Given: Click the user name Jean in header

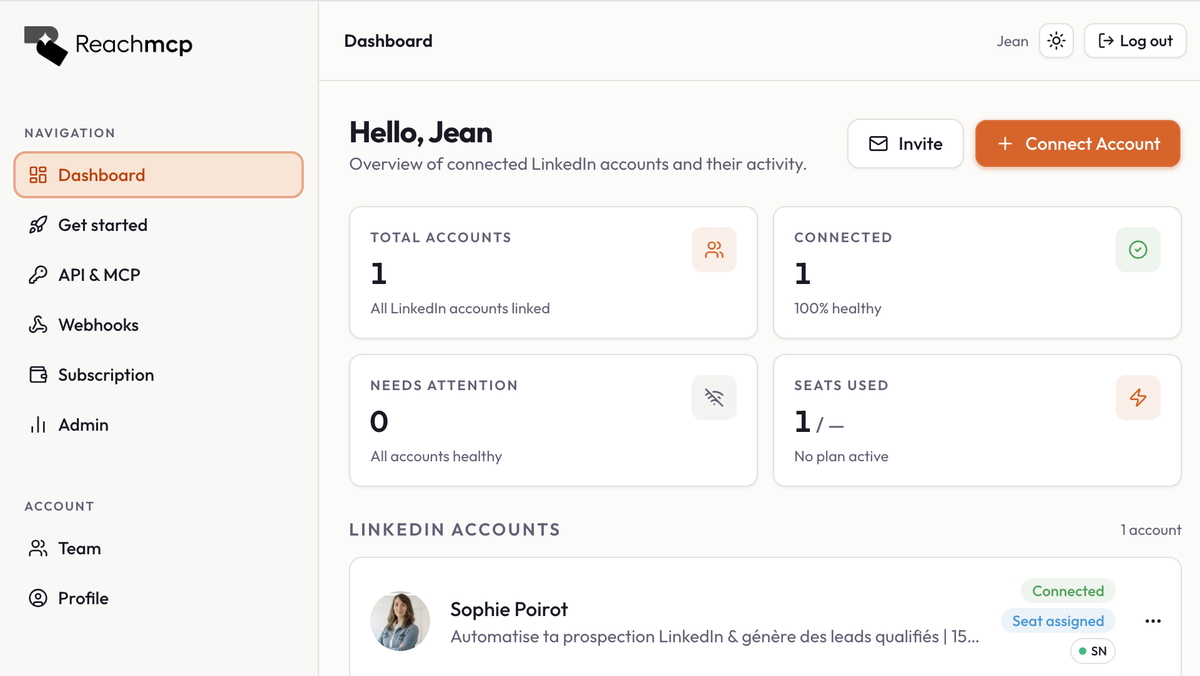Looking at the screenshot, I should pyautogui.click(x=1013, y=41).
